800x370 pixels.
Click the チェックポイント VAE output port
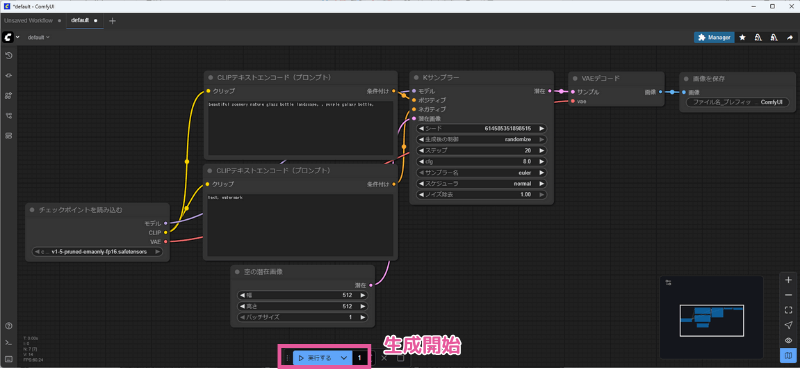[166, 241]
